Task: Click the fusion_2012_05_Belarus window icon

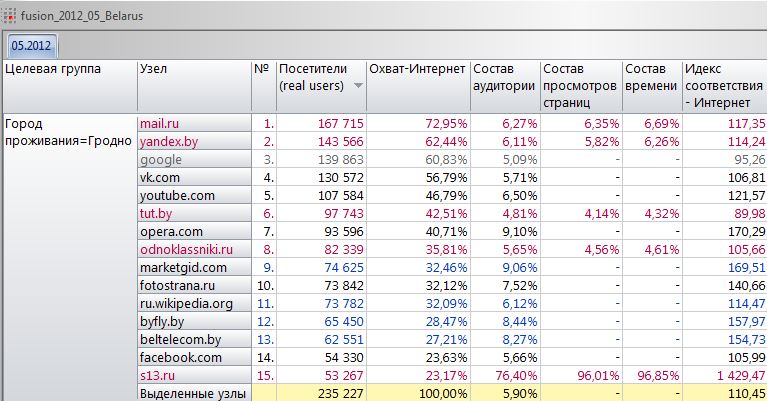Action: click(x=9, y=14)
